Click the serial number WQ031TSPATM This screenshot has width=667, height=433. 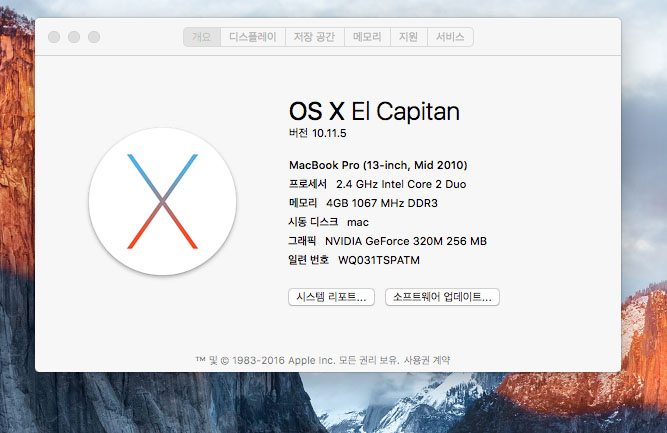[x=378, y=260]
